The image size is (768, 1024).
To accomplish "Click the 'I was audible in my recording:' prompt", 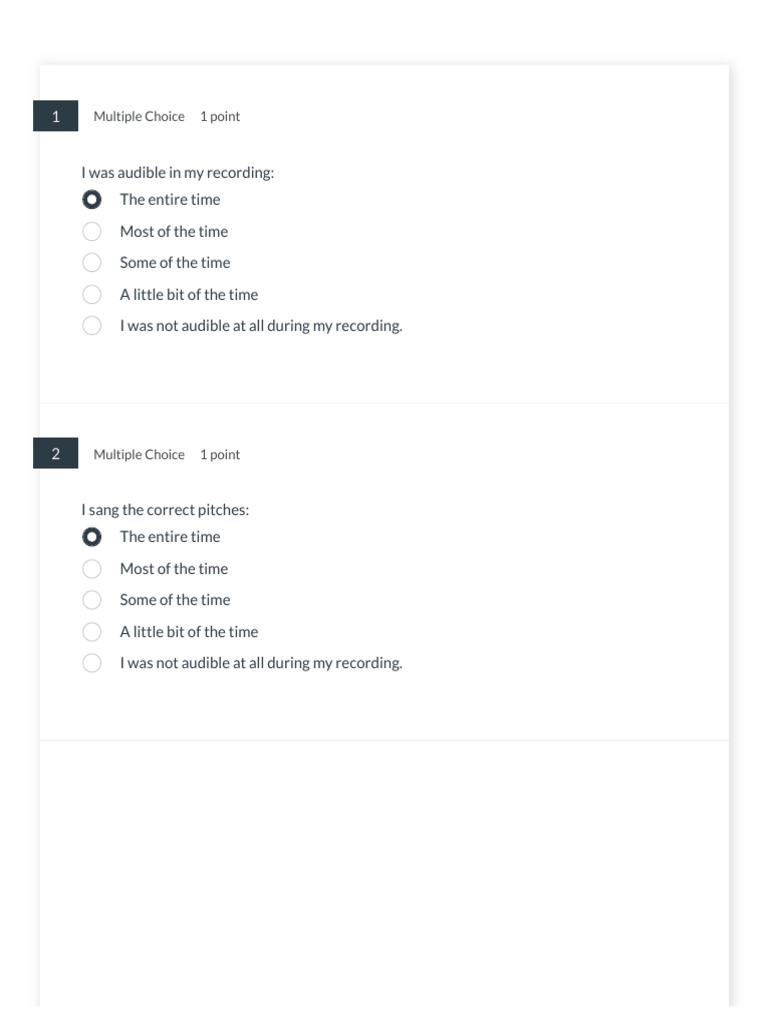I will click(x=178, y=173).
